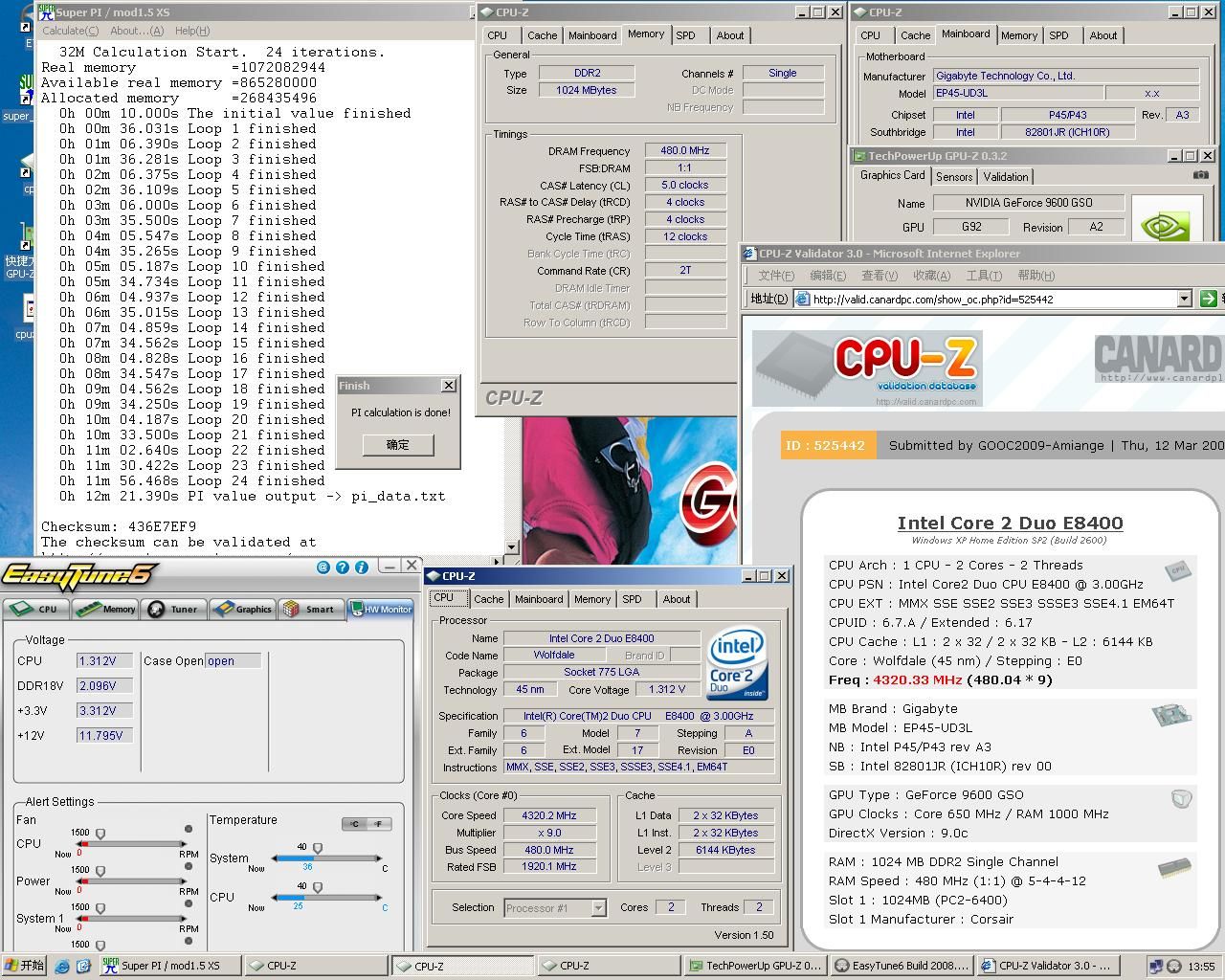Click the CANARD PC logo banner
1225x980 pixels.
(x=1160, y=359)
